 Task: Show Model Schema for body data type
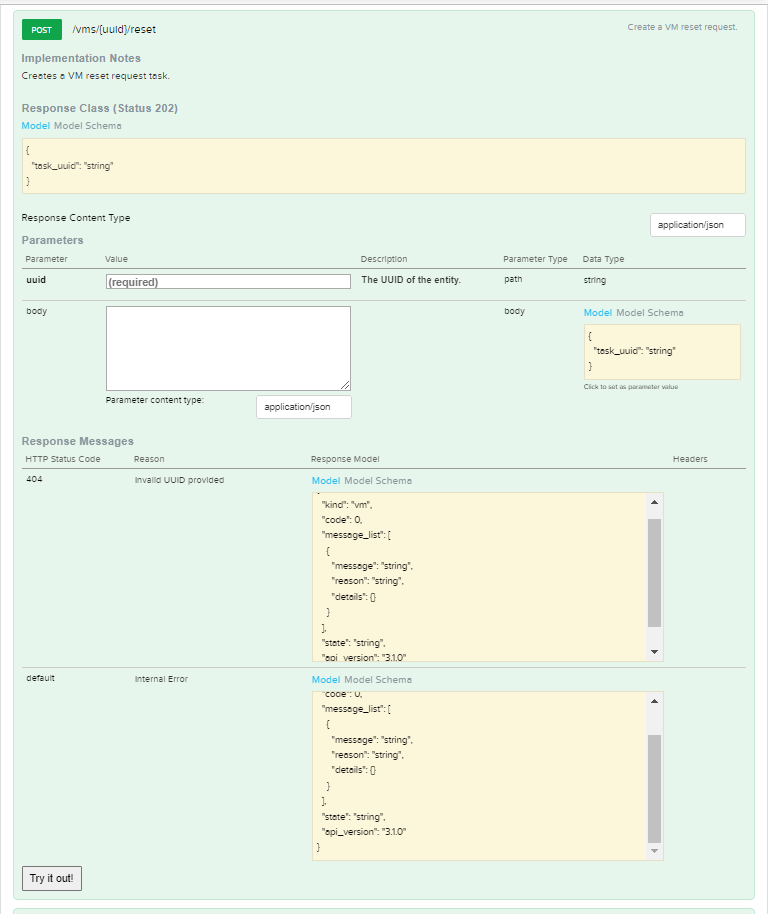point(650,313)
